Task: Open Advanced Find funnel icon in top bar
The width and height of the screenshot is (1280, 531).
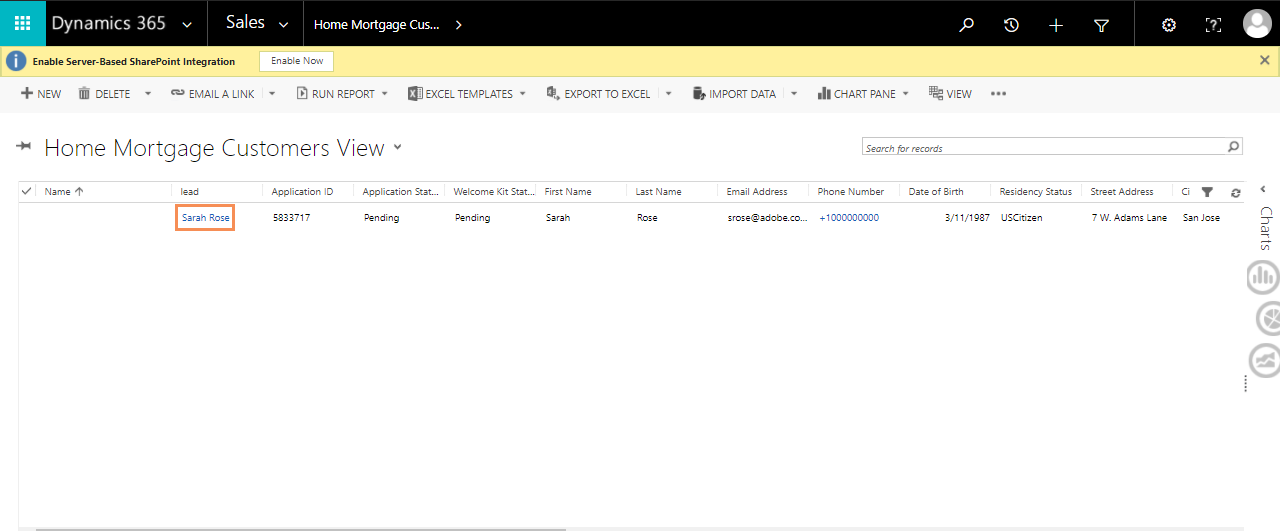Action: [x=1101, y=25]
